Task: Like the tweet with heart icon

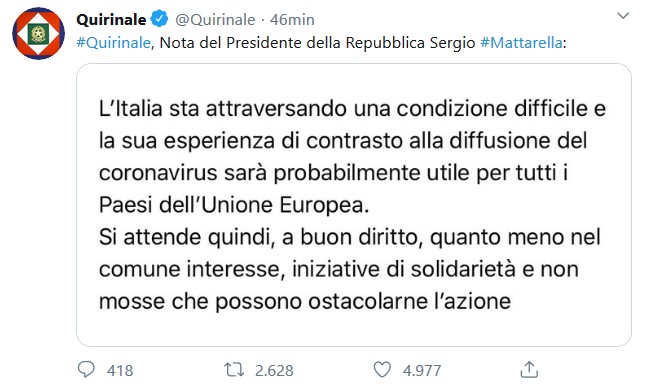Action: 382,369
